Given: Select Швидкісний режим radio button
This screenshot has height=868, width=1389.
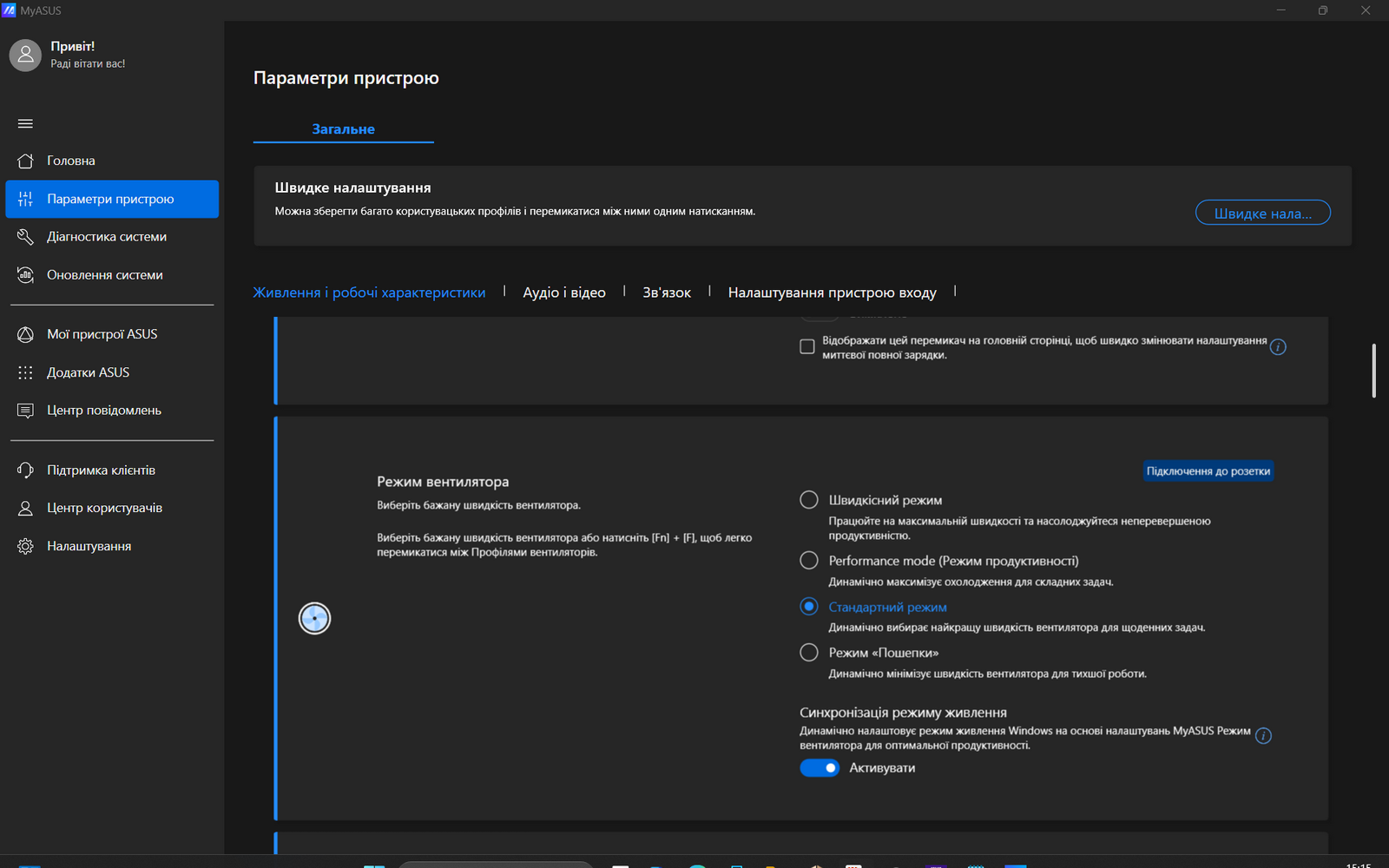Looking at the screenshot, I should click(809, 500).
